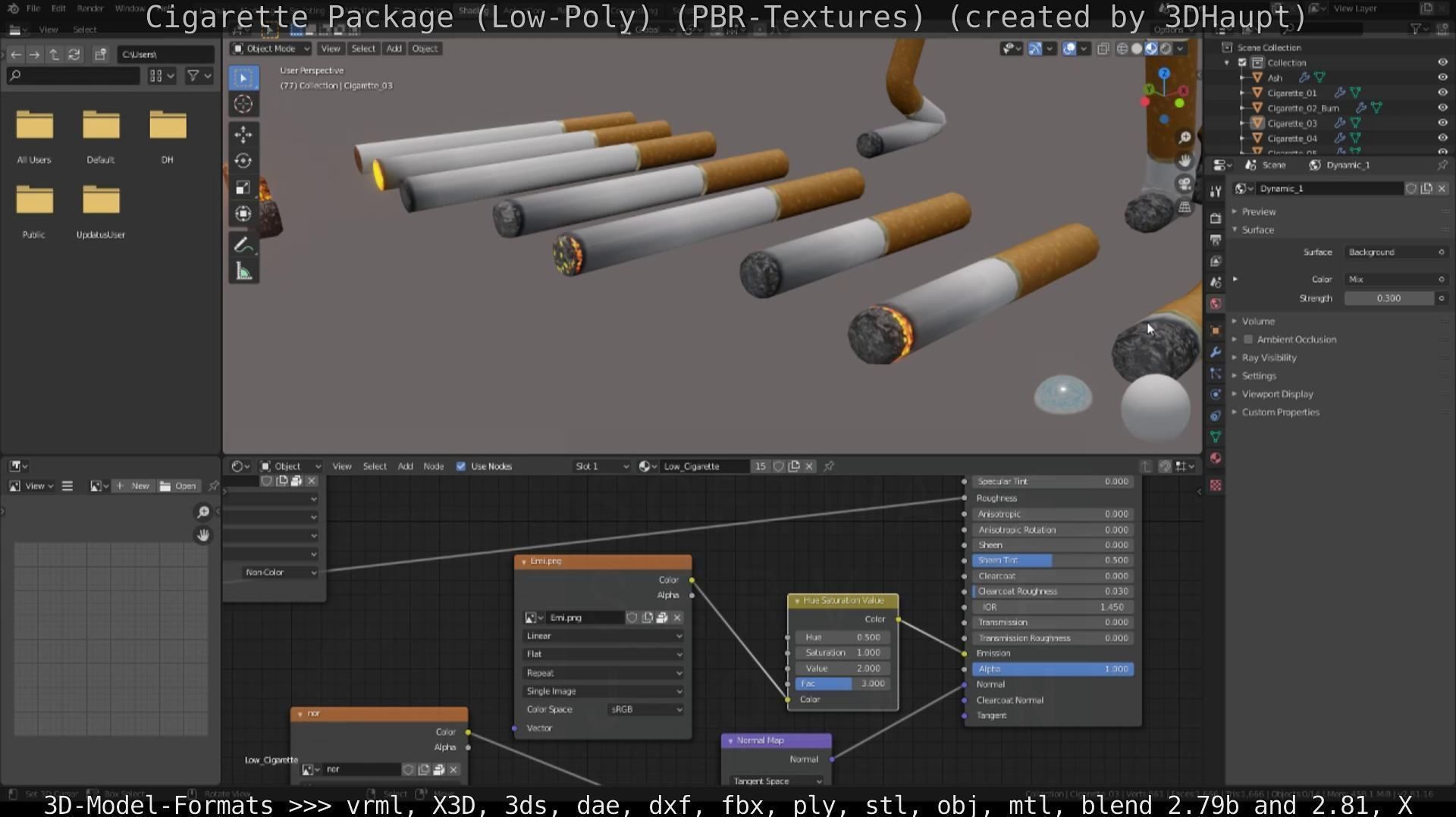The width and height of the screenshot is (1456, 817).
Task: Switch to rendered viewport shading
Action: tap(1166, 49)
